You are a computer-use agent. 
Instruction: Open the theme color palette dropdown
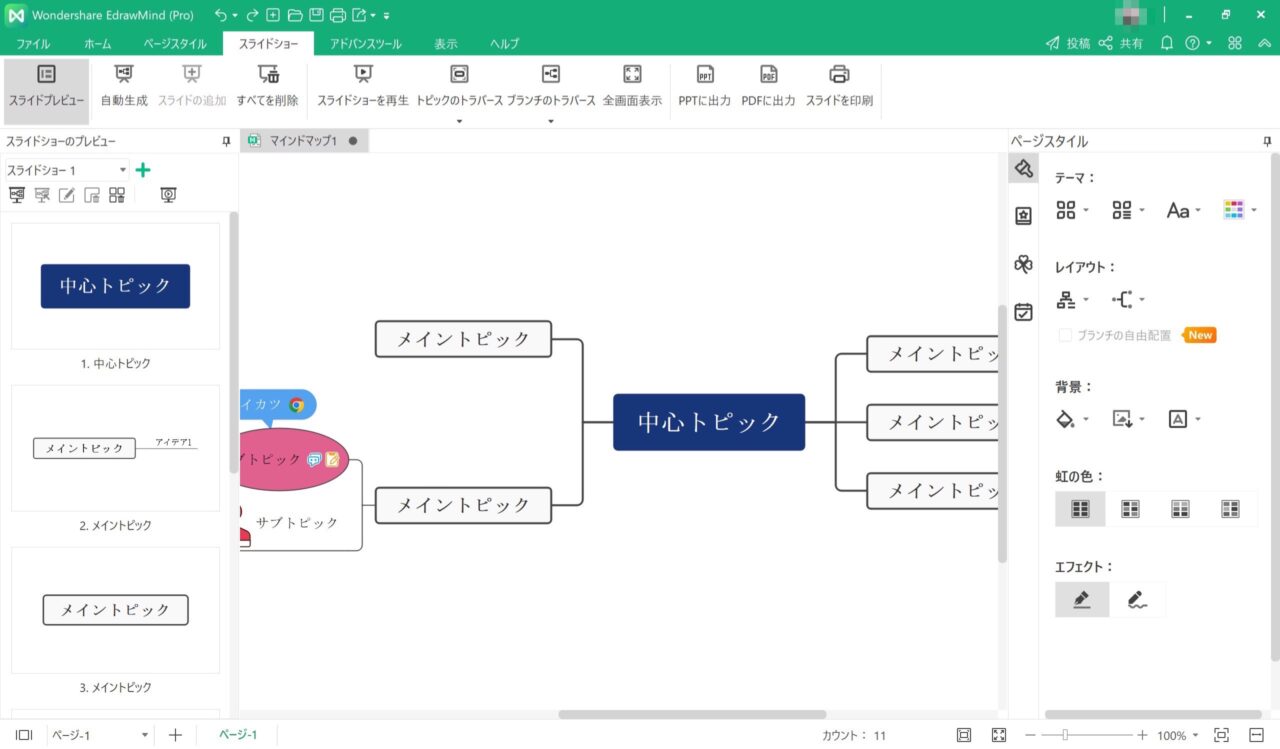click(x=1240, y=210)
